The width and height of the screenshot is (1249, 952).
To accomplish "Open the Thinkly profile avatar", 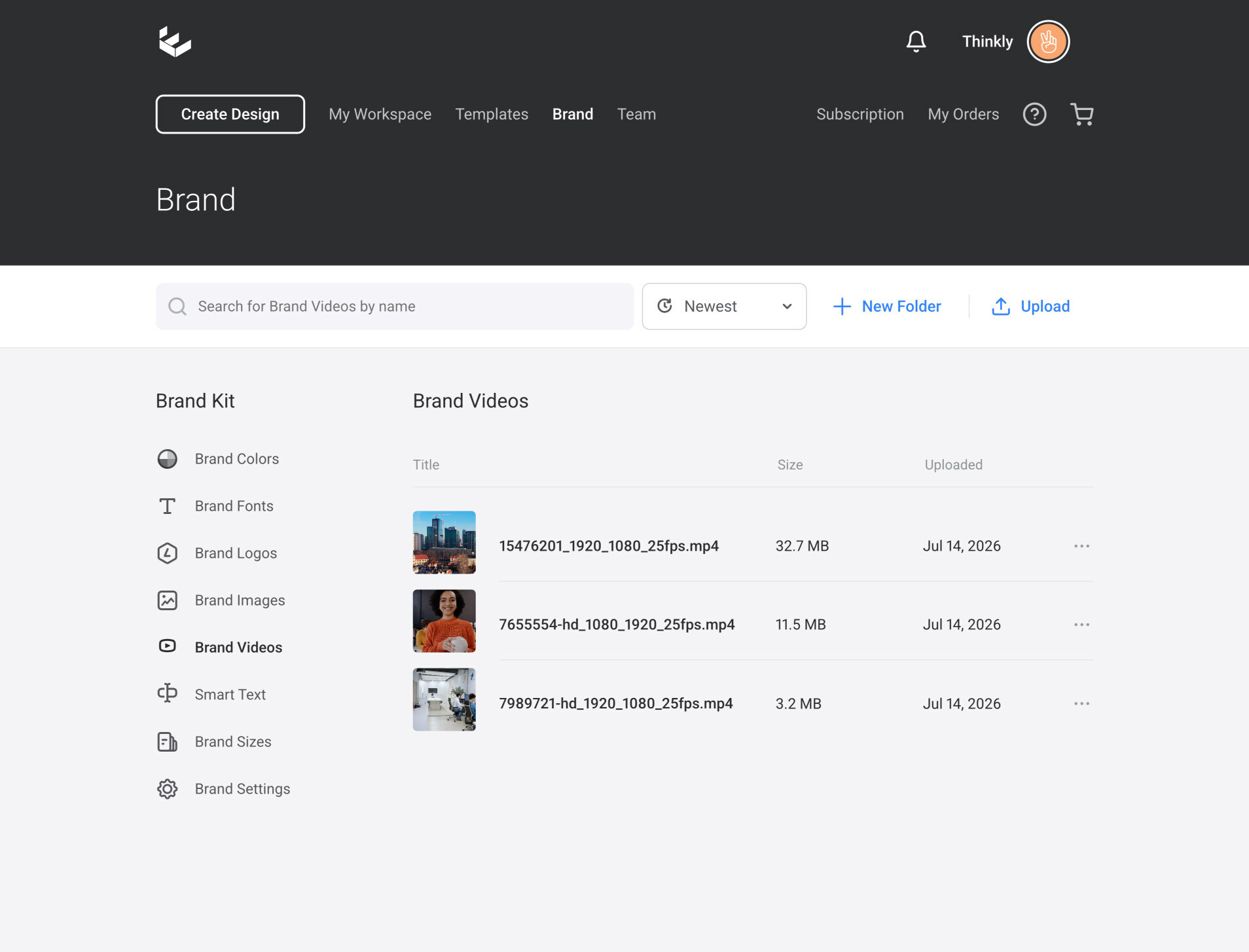I will coord(1048,41).
